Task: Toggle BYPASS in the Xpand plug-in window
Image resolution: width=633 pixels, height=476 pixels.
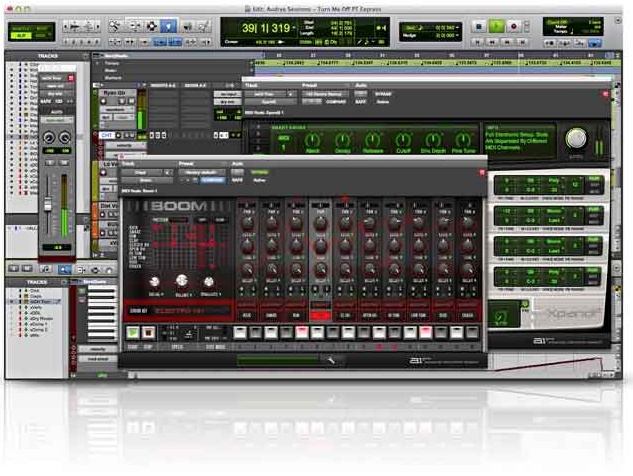Action: 383,94
